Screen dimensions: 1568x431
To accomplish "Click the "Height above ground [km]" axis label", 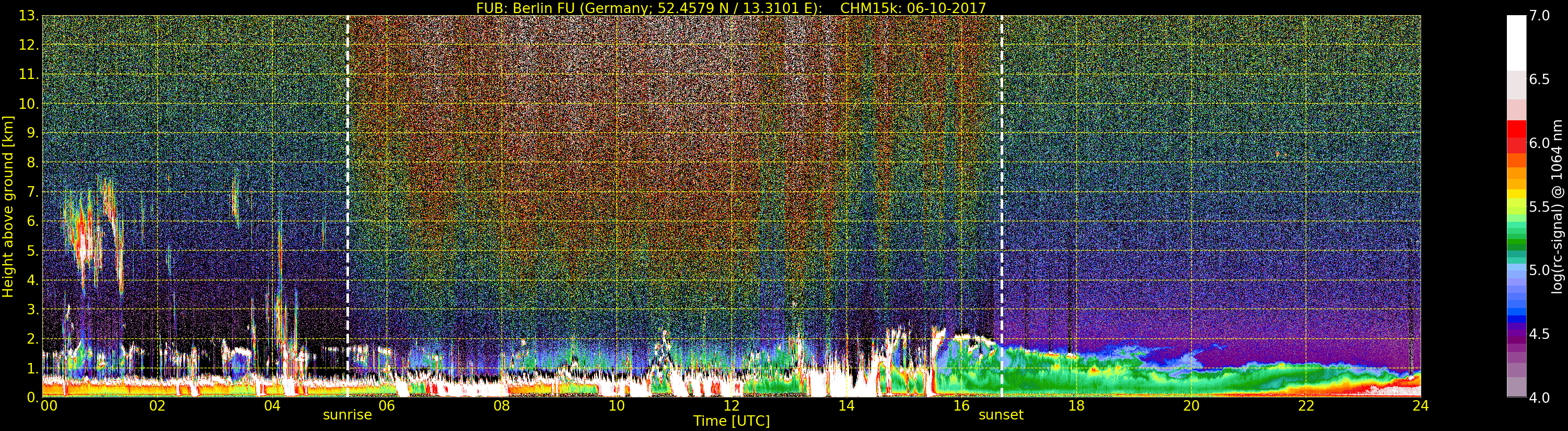I will click(x=8, y=207).
